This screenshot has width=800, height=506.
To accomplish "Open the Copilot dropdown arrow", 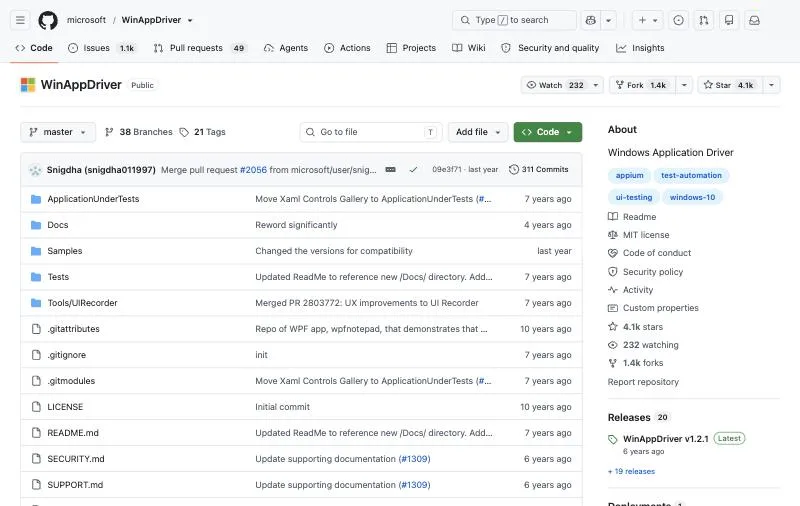I will [609, 20].
